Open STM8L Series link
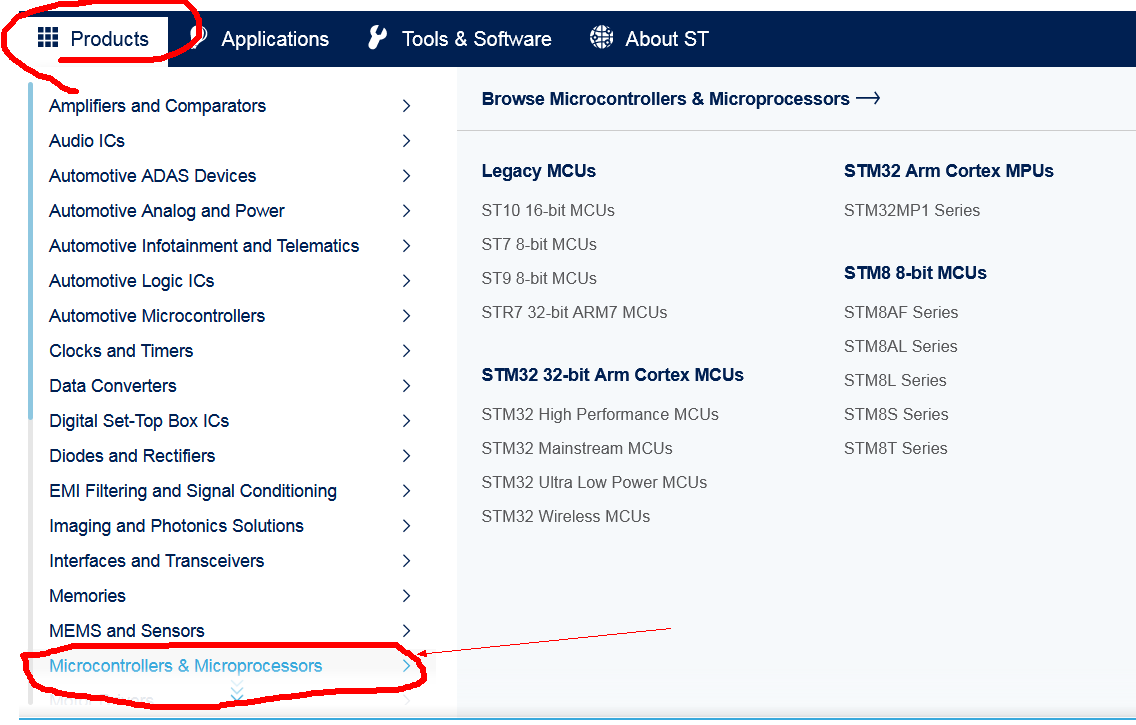The height and width of the screenshot is (725, 1136). 895,380
